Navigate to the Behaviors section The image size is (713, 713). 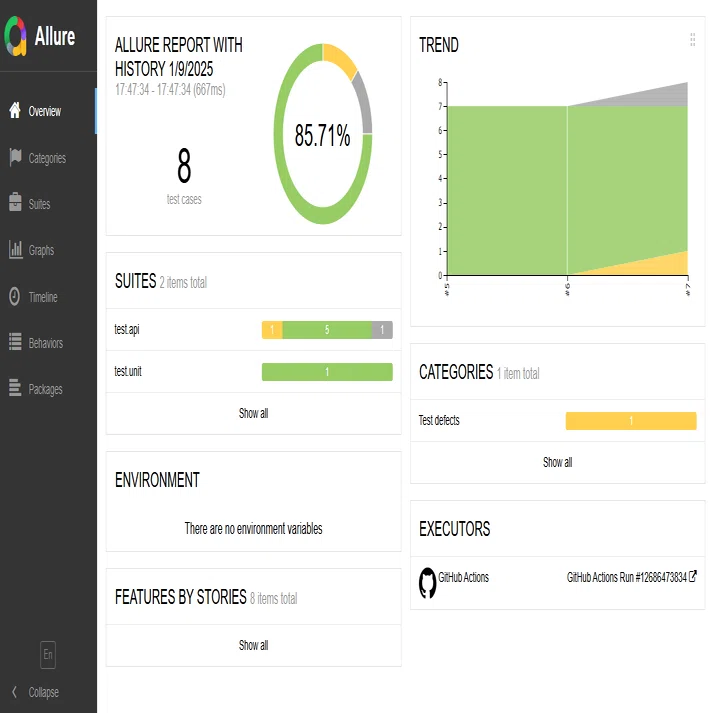pos(48,343)
